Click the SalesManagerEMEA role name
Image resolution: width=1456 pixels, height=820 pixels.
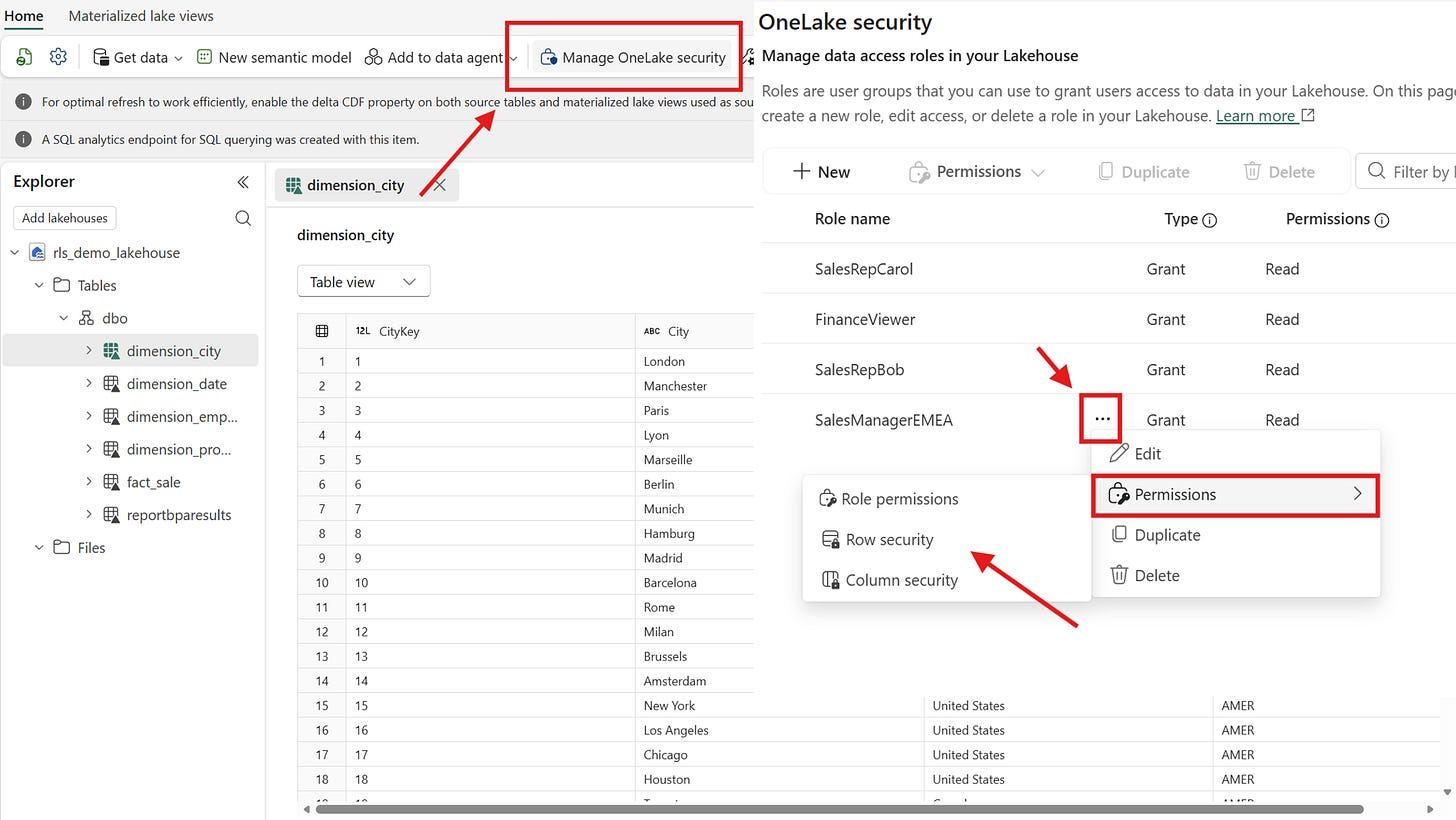pyautogui.click(x=884, y=420)
